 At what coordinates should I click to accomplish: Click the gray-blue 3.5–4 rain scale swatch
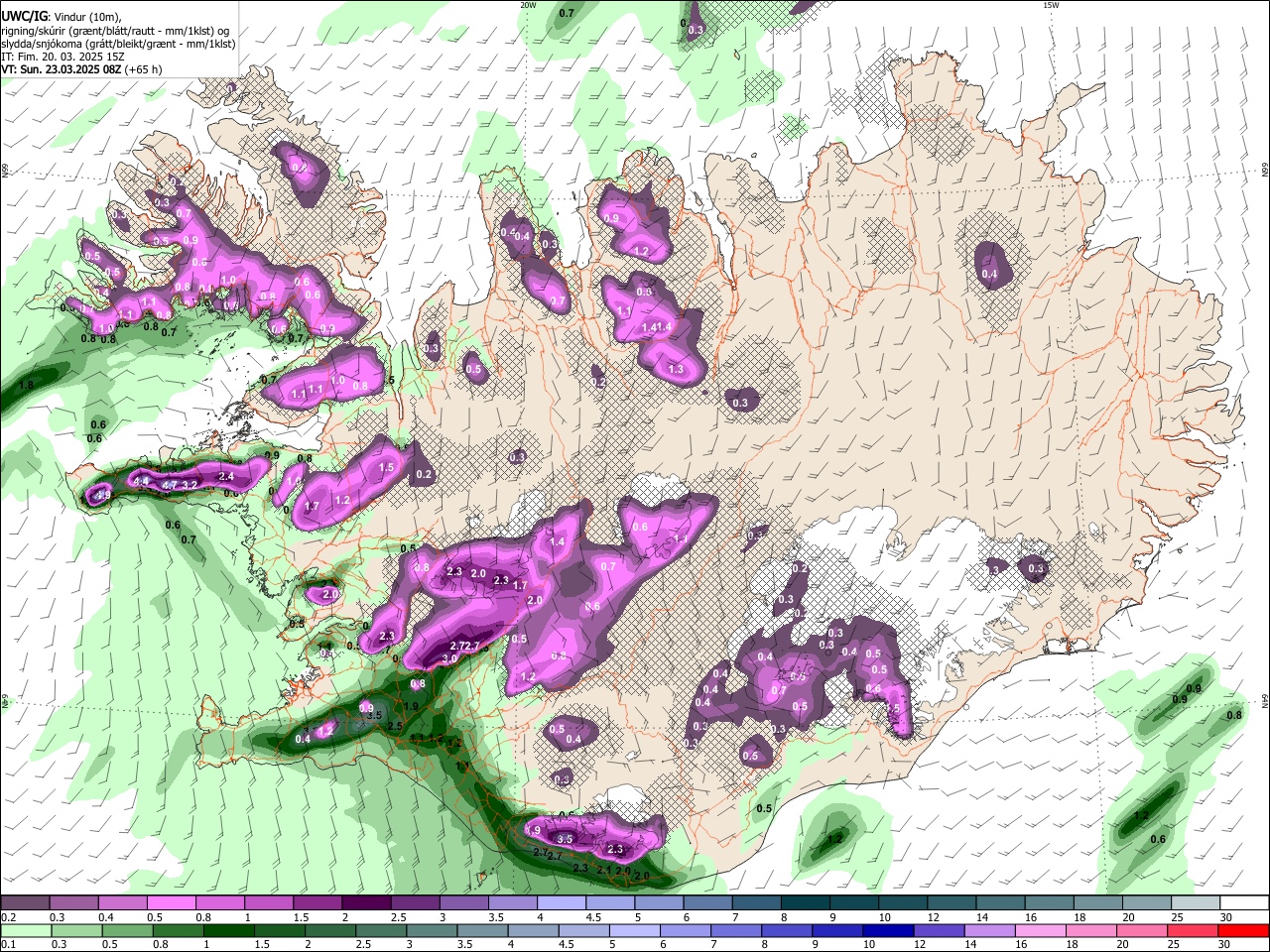pos(481,930)
